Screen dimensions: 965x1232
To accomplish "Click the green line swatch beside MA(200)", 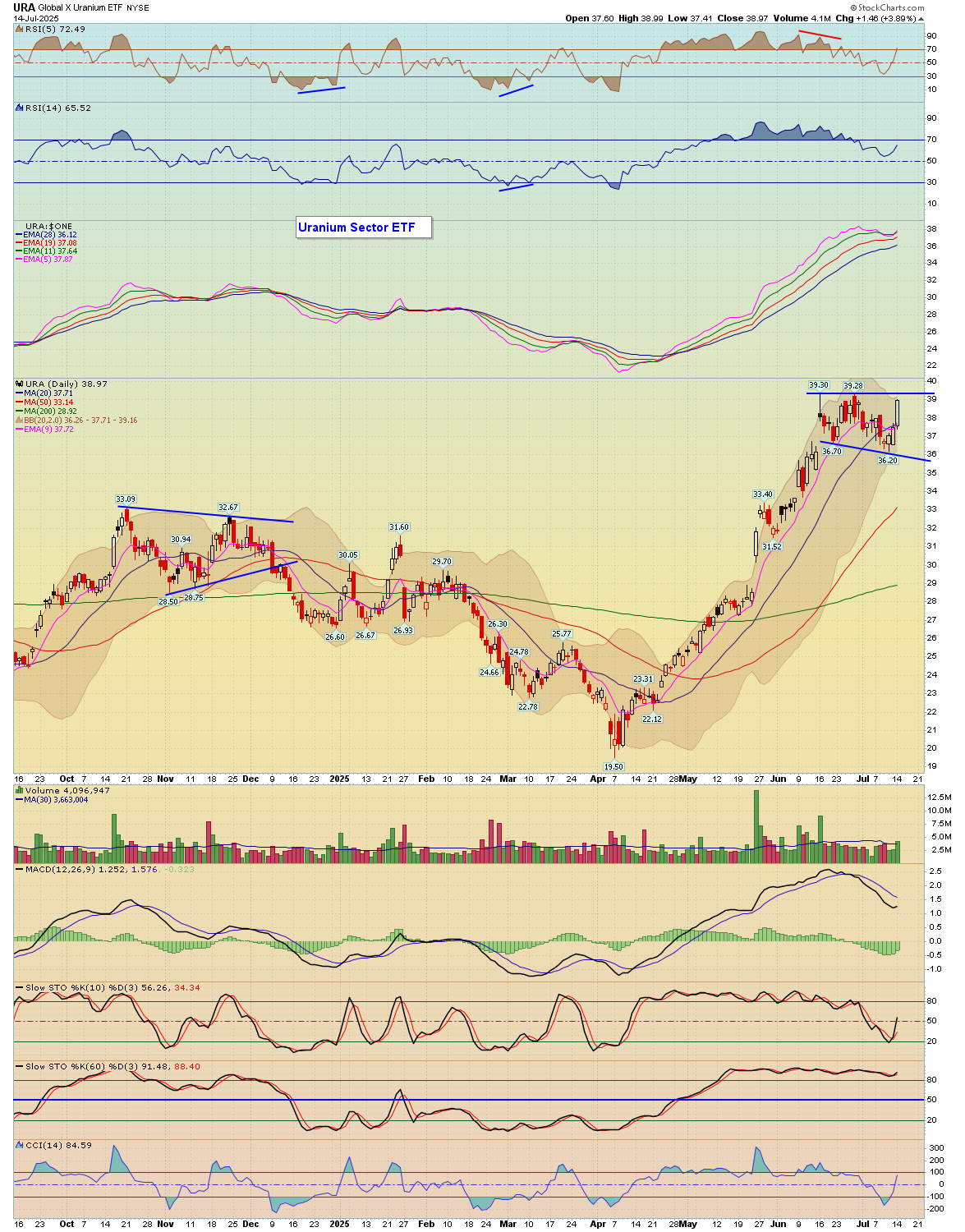I will pyautogui.click(x=20, y=411).
